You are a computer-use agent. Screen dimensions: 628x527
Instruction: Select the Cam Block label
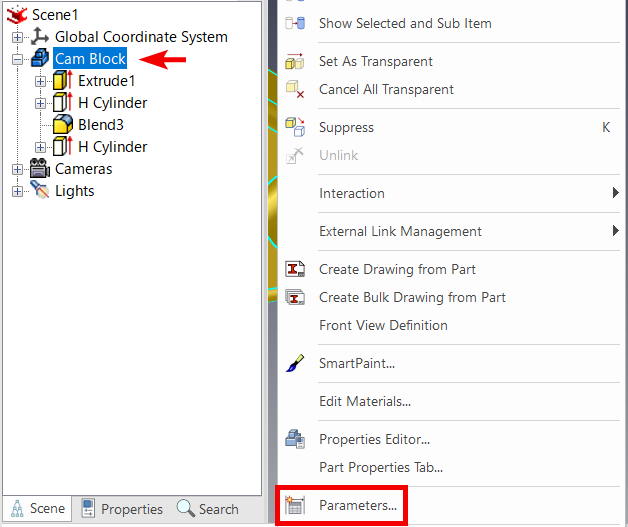[x=90, y=58]
